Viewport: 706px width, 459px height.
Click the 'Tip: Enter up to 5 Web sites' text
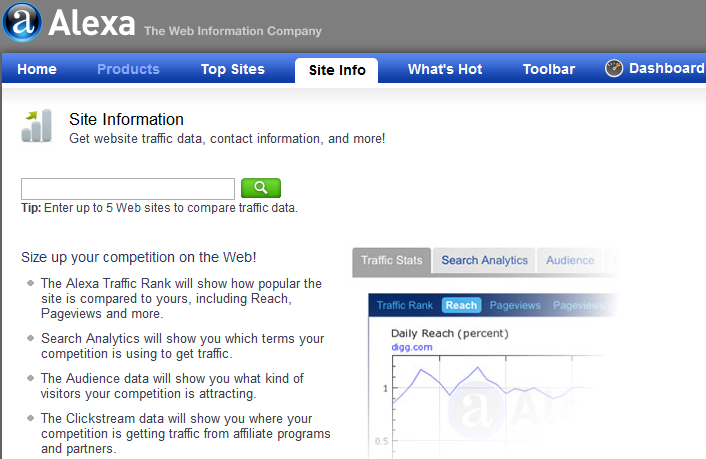[x=159, y=208]
